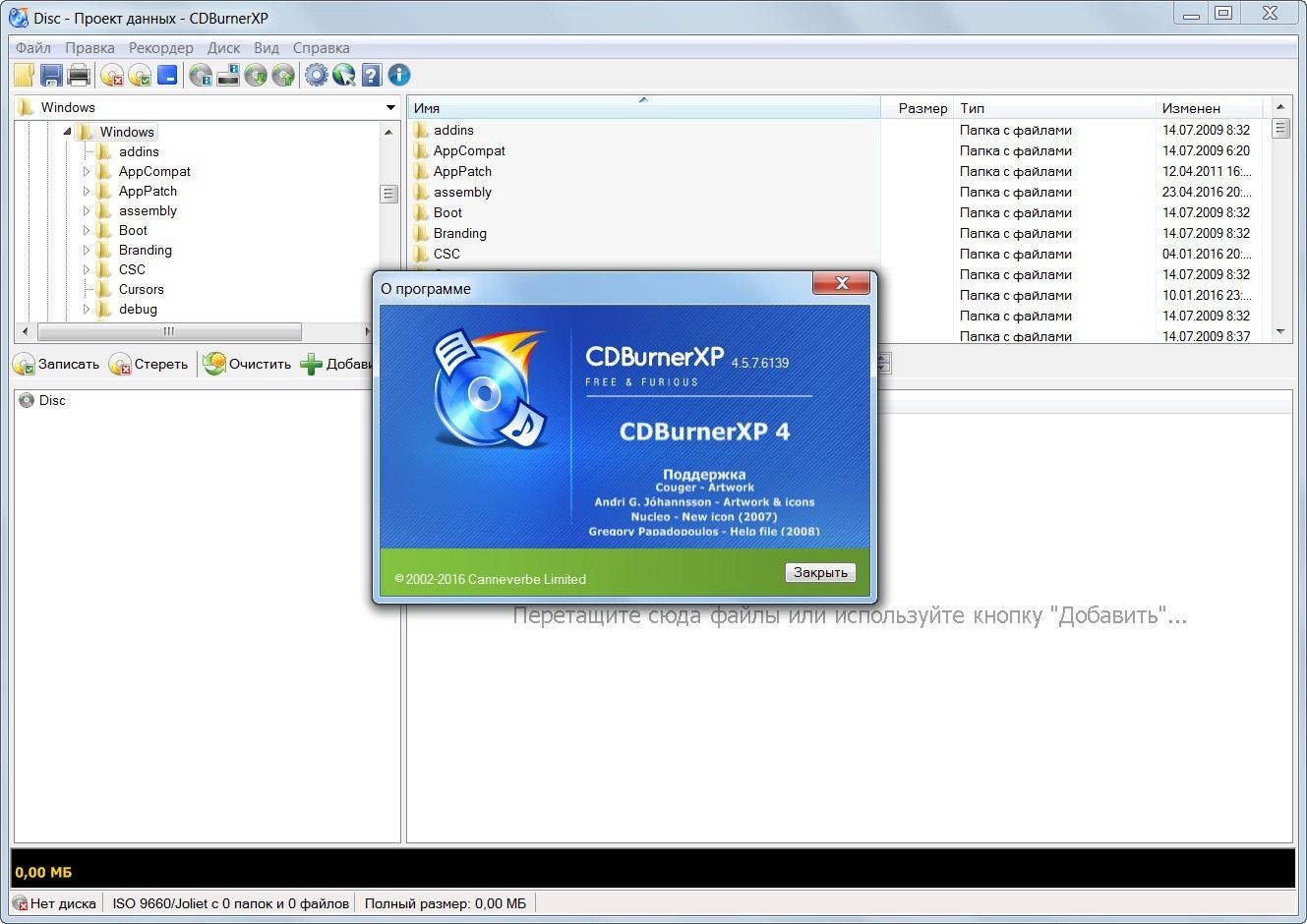Click the blue info circle toolbar icon
The width and height of the screenshot is (1307, 924).
[x=398, y=75]
